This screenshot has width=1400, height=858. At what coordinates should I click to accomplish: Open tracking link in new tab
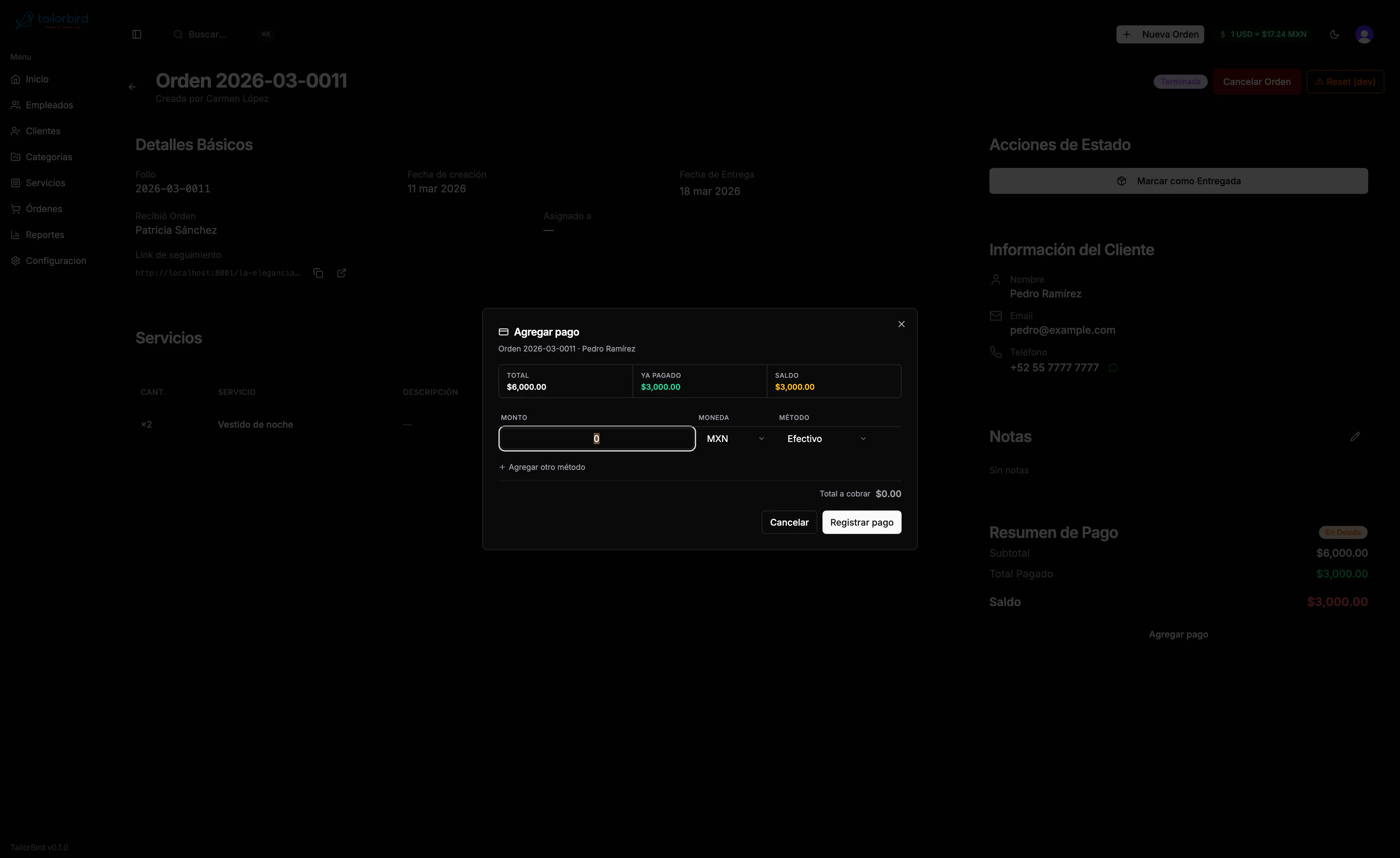click(342, 273)
